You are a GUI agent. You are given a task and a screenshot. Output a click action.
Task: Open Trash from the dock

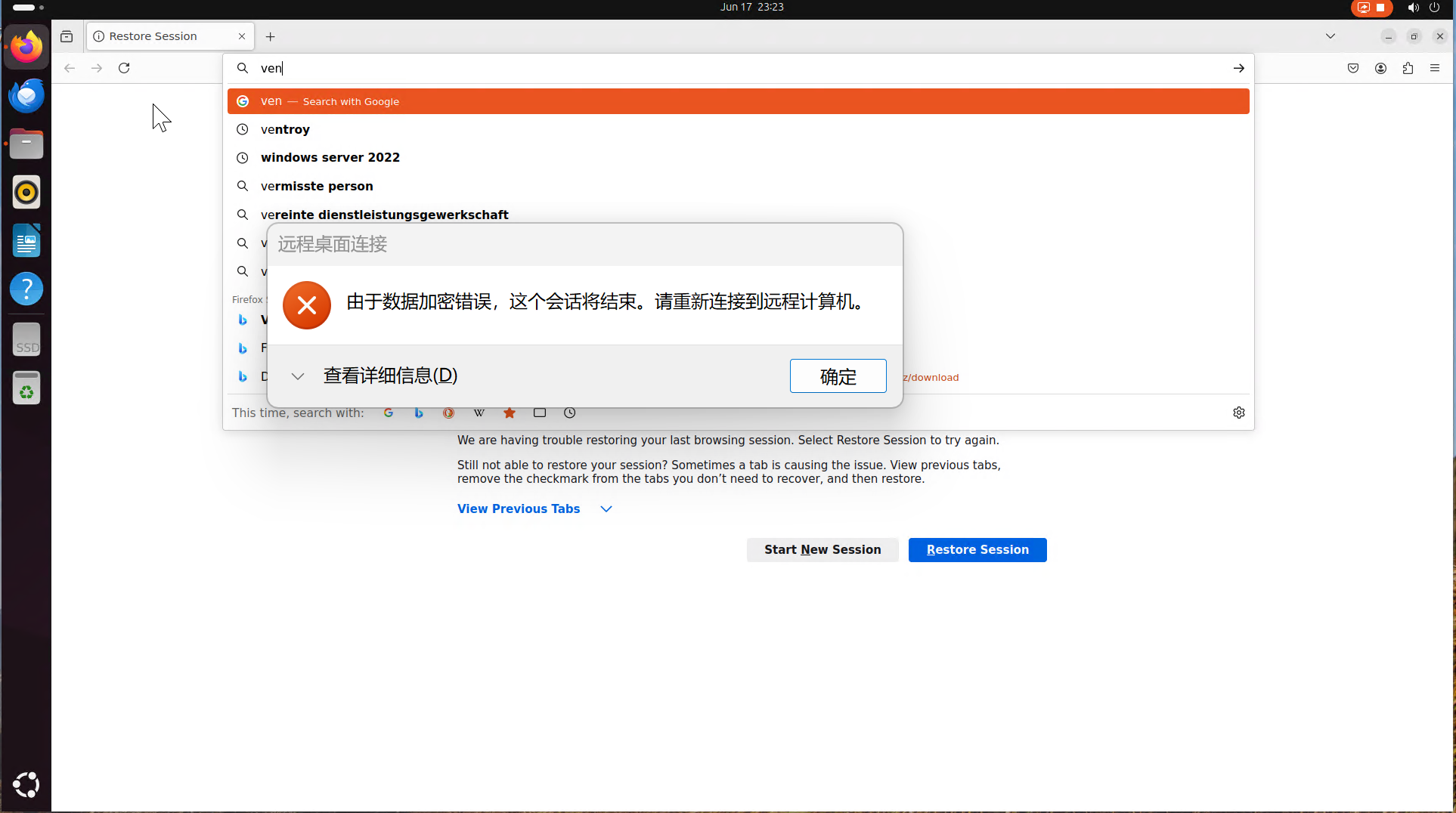(x=26, y=388)
